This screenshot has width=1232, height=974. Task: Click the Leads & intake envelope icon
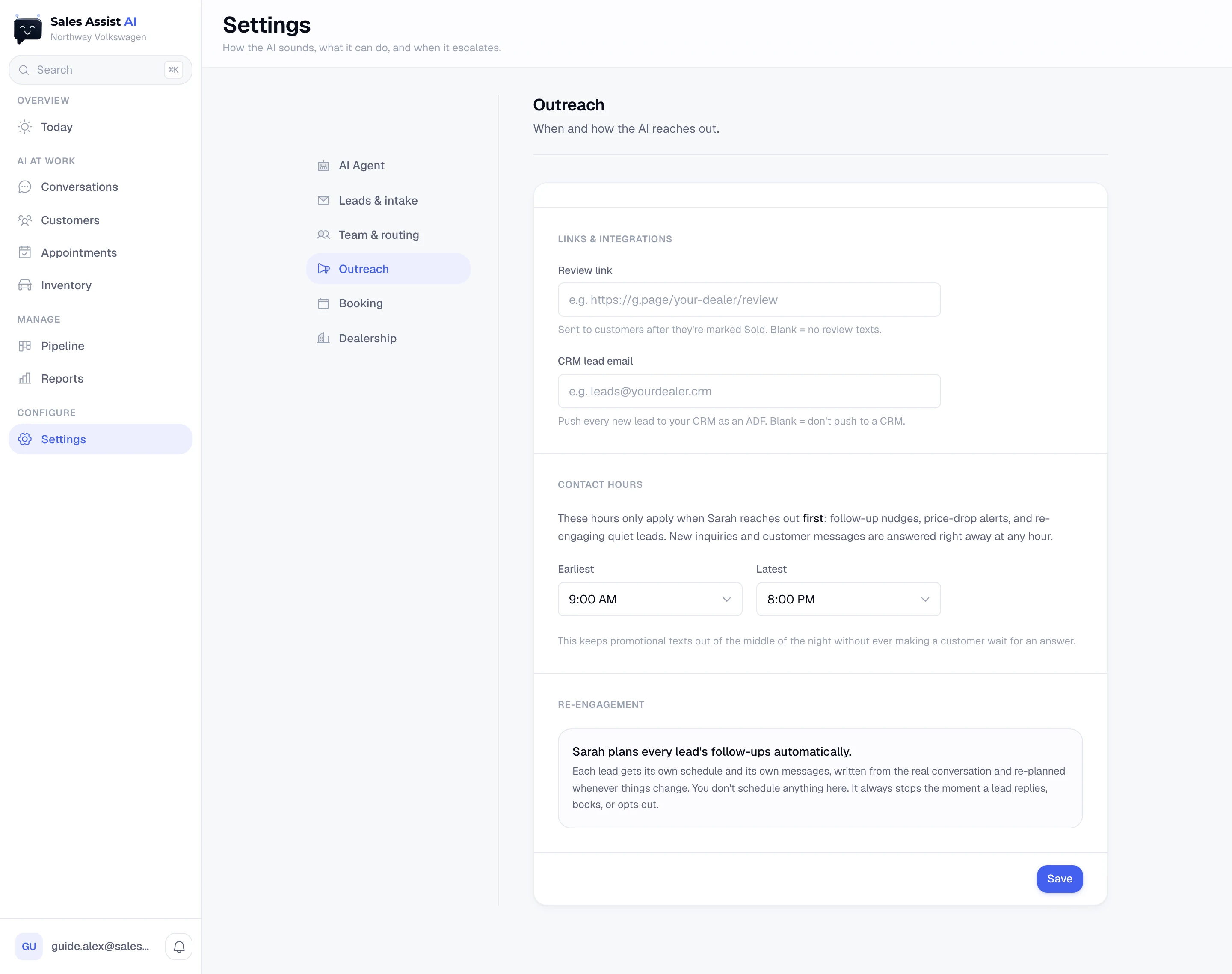[323, 200]
